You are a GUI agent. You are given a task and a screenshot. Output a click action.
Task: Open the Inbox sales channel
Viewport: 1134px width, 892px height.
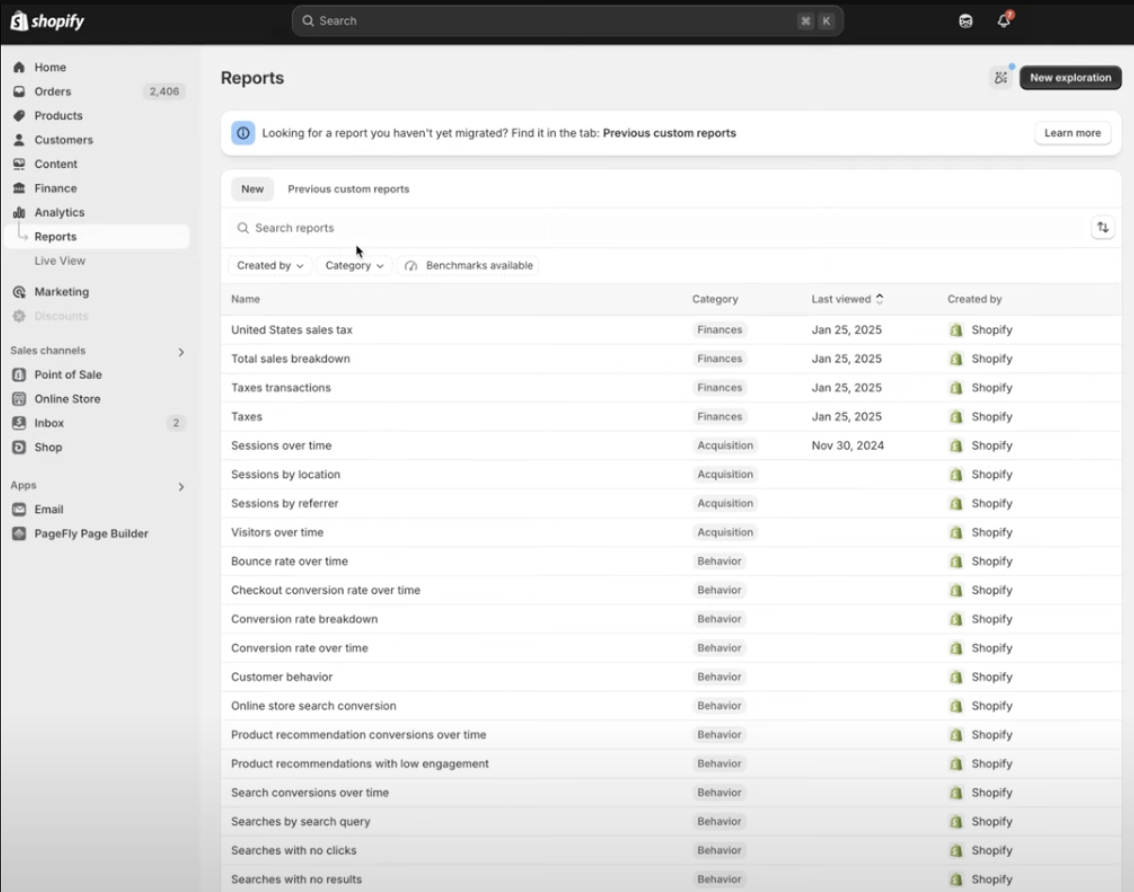coord(48,423)
